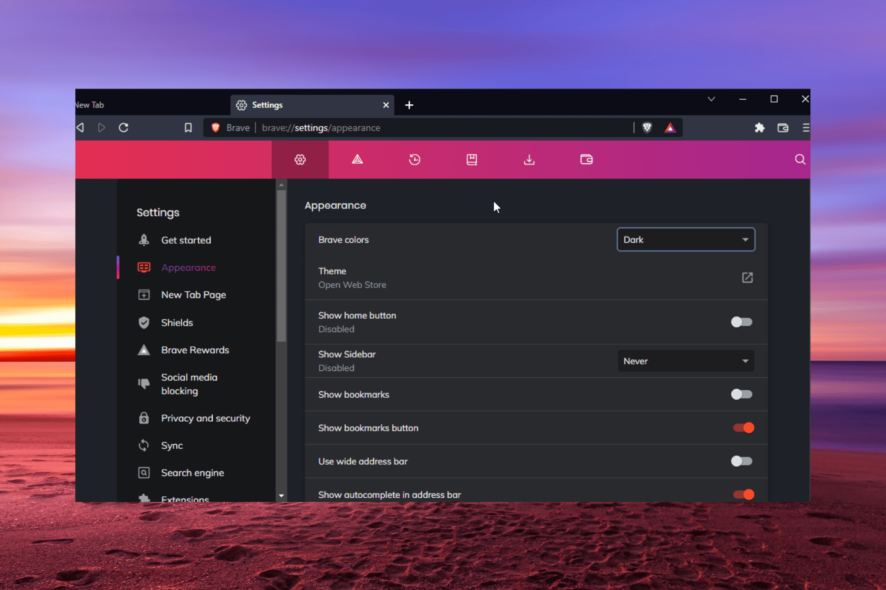Toggle Show home button switch
This screenshot has width=886, height=590.
click(x=741, y=322)
